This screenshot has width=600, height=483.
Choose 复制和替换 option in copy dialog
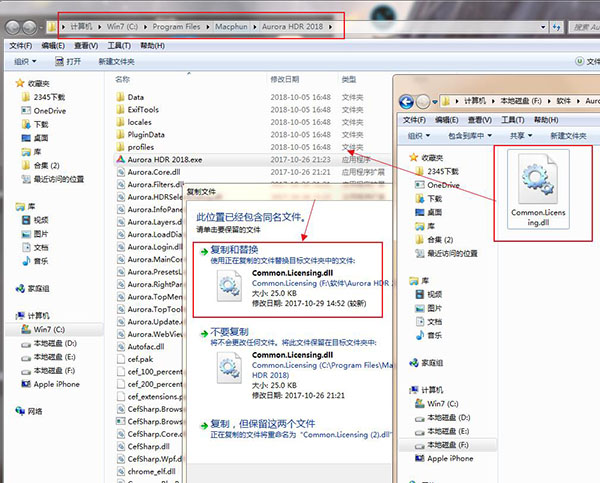coord(288,279)
